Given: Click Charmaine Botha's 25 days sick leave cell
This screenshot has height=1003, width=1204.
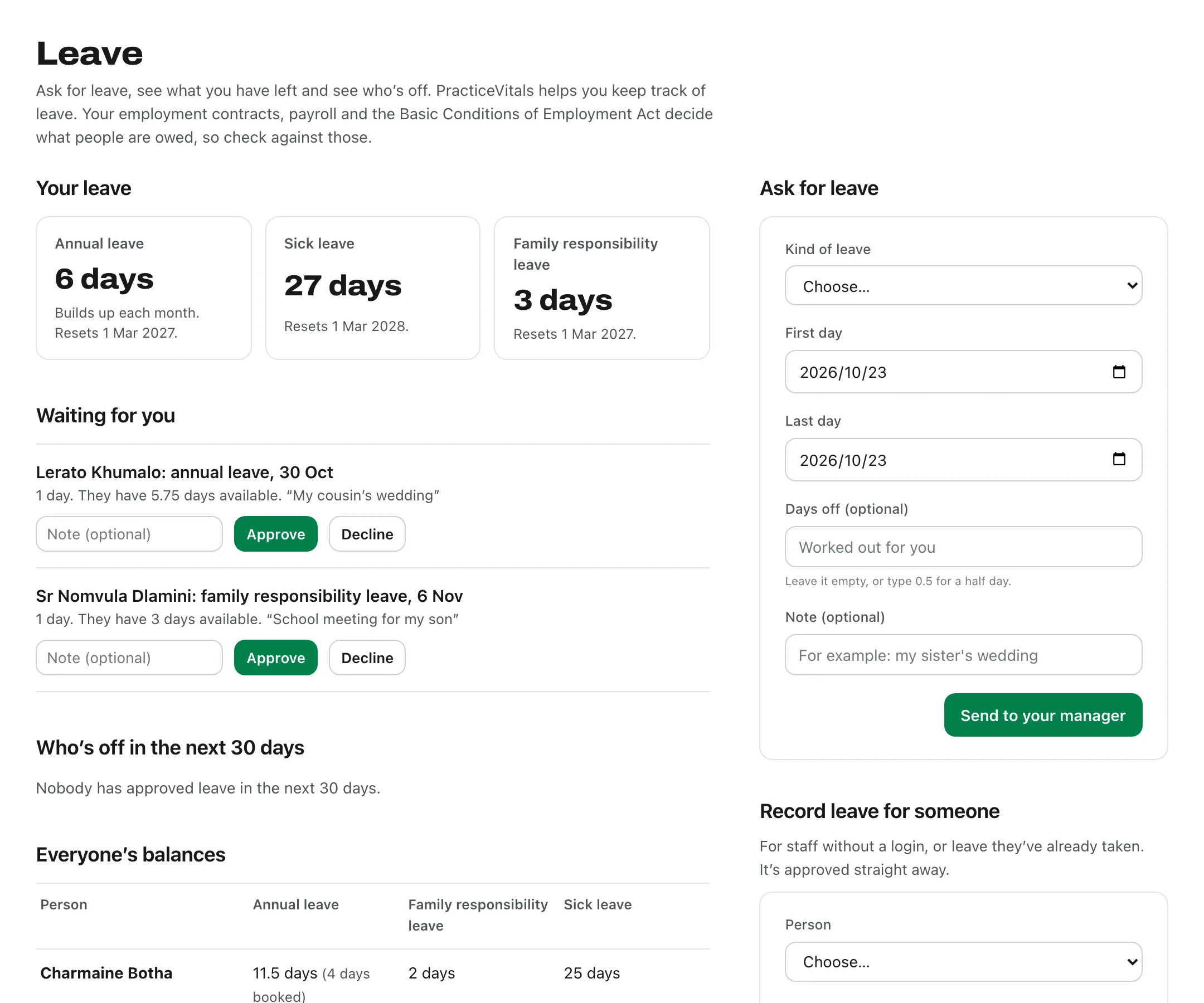Looking at the screenshot, I should (591, 973).
